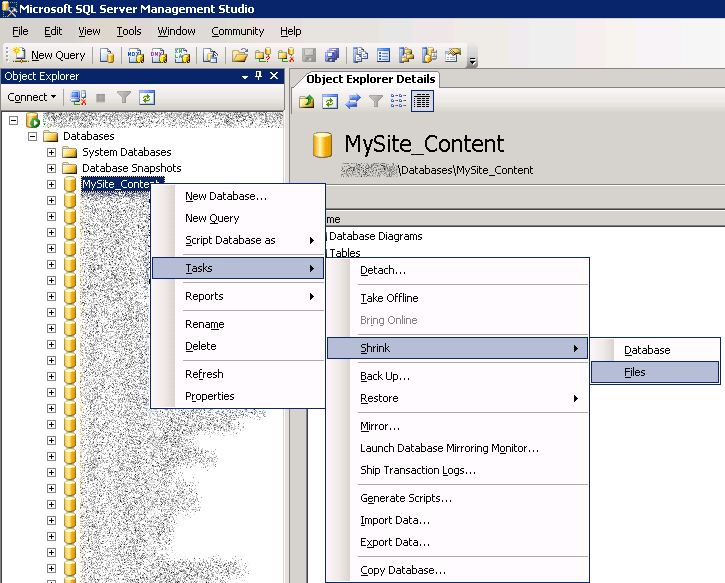Click Detach... in the Tasks submenu
Screen dimensions: 725x583
(383, 270)
